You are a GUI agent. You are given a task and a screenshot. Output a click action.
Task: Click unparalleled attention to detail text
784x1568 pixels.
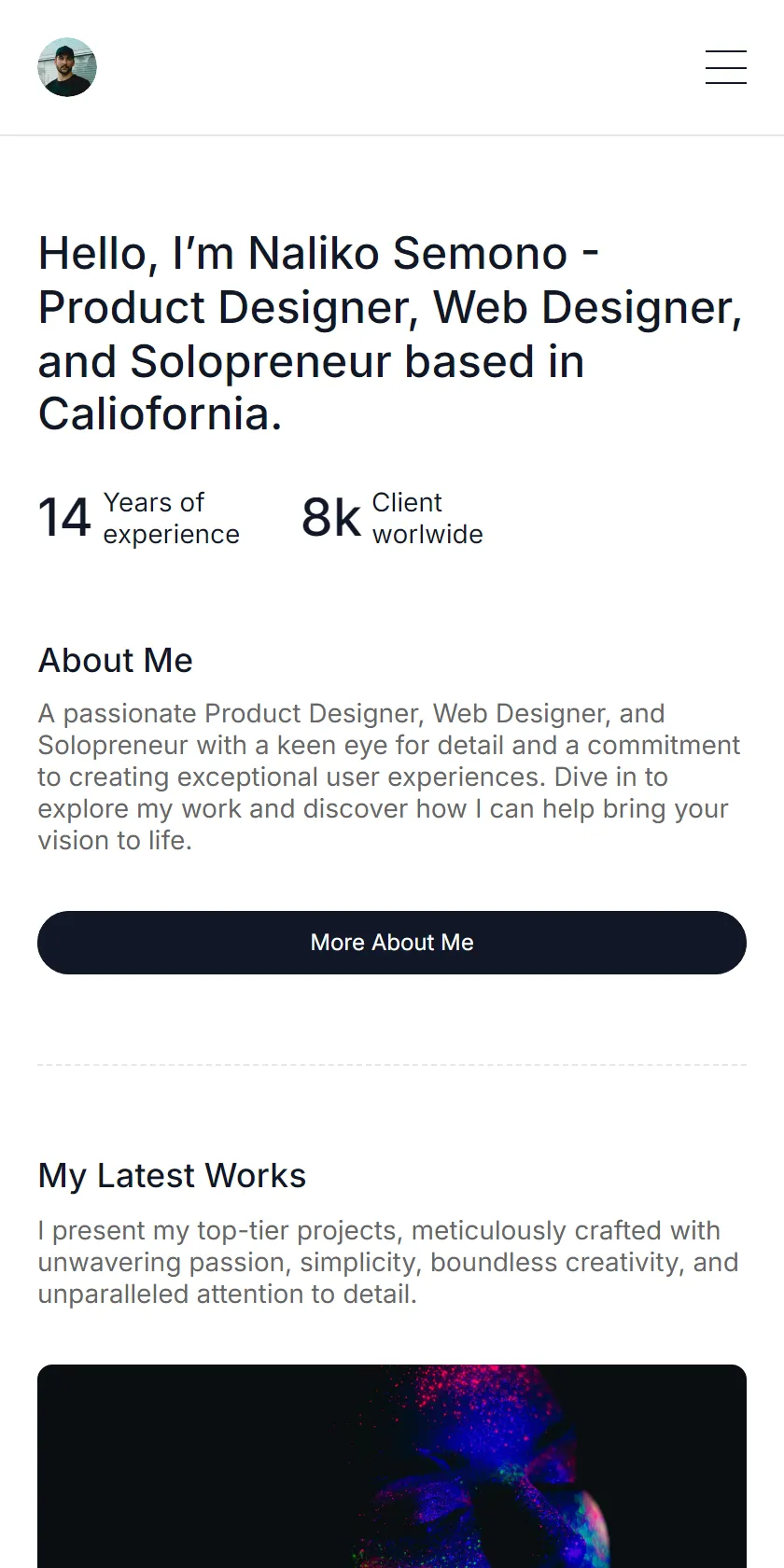228,1294
